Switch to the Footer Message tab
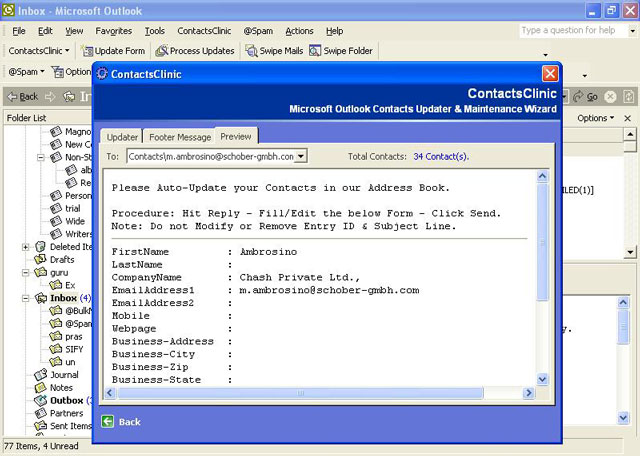Image resolution: width=640 pixels, height=456 pixels. (180, 137)
